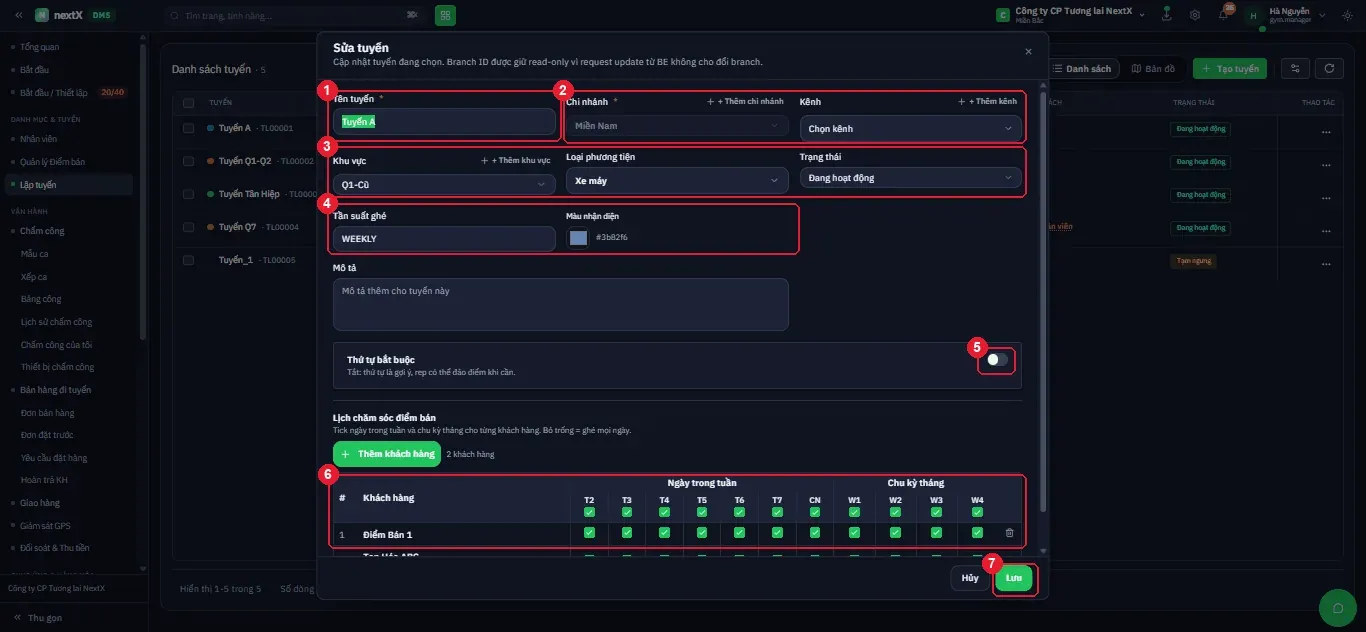
Task: Click the Tên tuyến input field
Action: click(444, 121)
